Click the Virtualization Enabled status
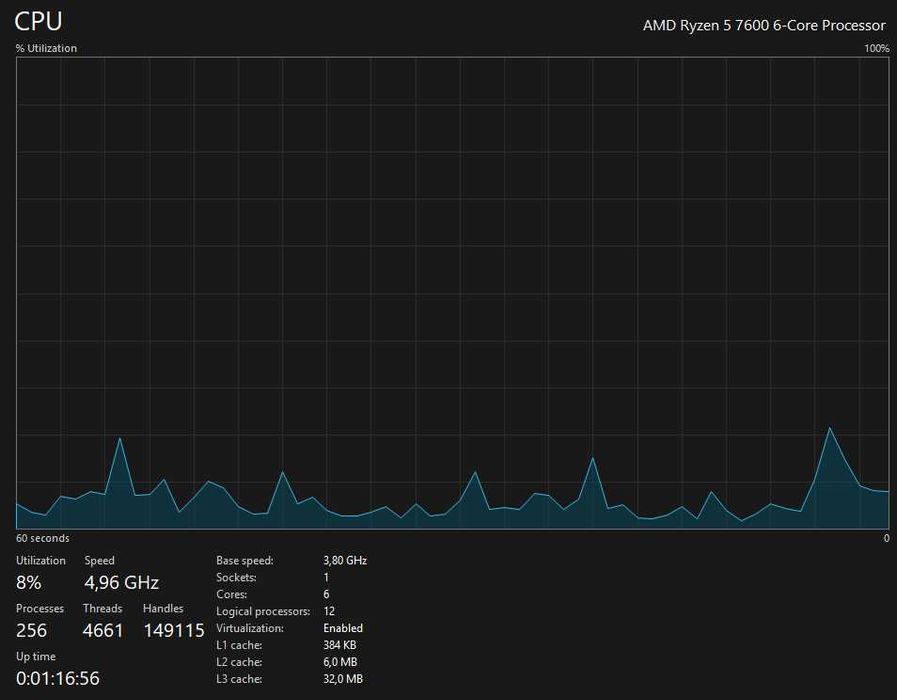Image resolution: width=897 pixels, height=700 pixels. (x=343, y=628)
